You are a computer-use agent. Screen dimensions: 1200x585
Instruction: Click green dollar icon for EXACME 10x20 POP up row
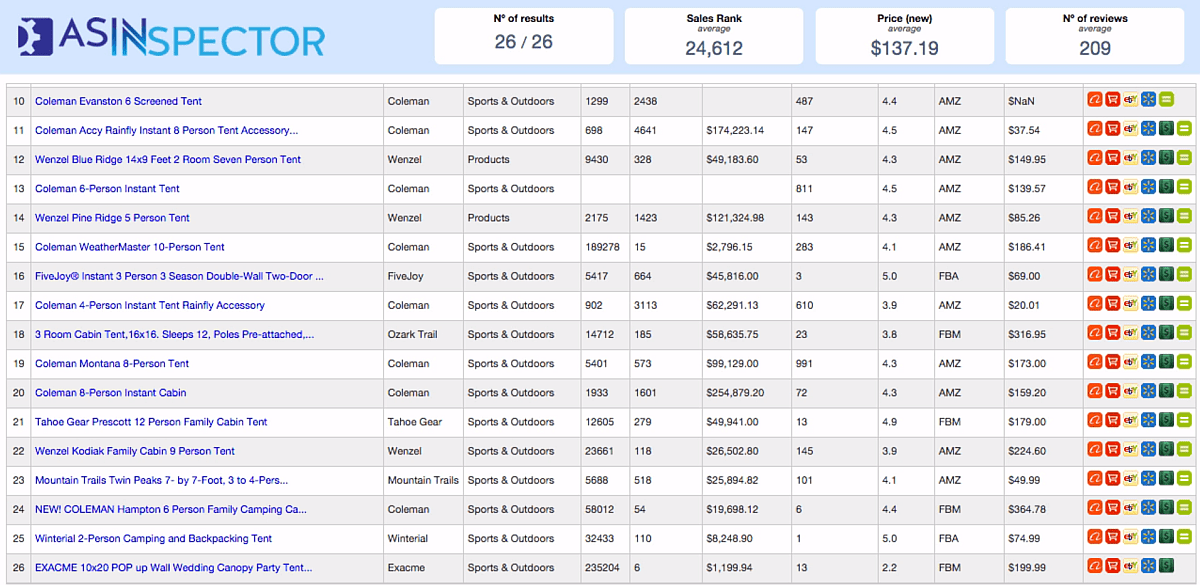point(1166,566)
